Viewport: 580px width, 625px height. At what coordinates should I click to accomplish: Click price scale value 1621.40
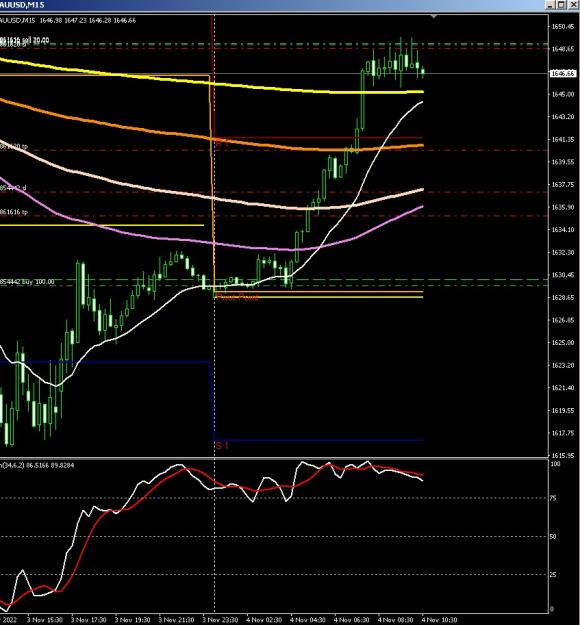pos(563,387)
